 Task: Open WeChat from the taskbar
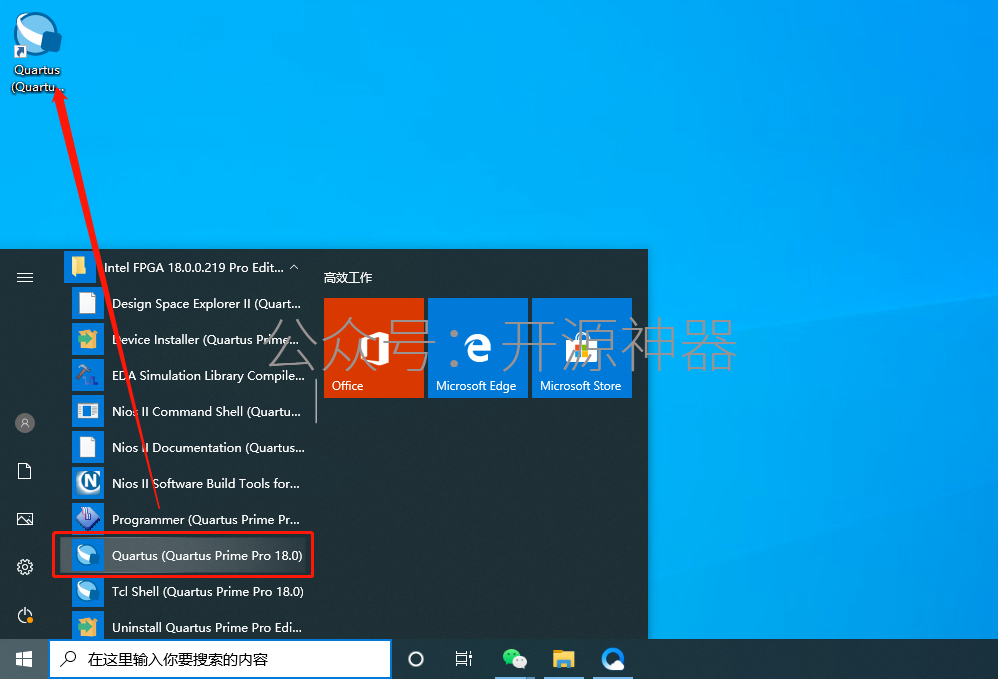[x=514, y=659]
